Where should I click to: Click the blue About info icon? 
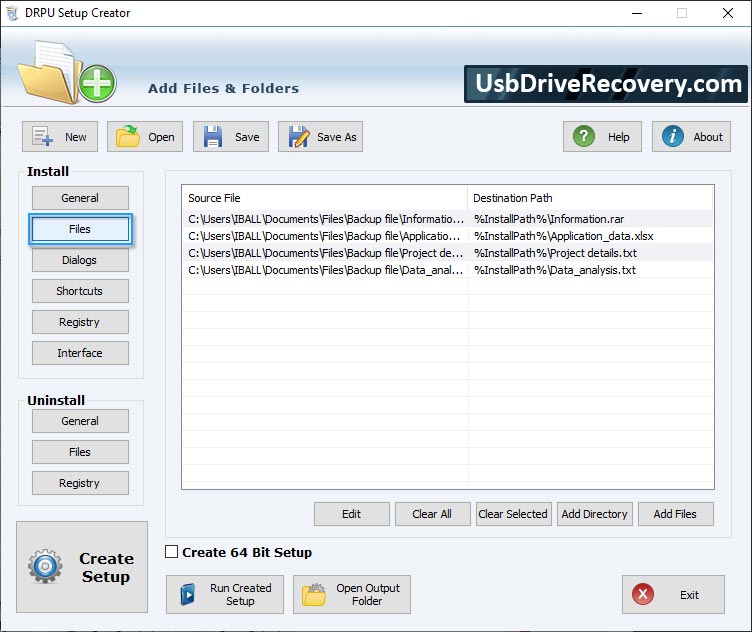coord(672,136)
